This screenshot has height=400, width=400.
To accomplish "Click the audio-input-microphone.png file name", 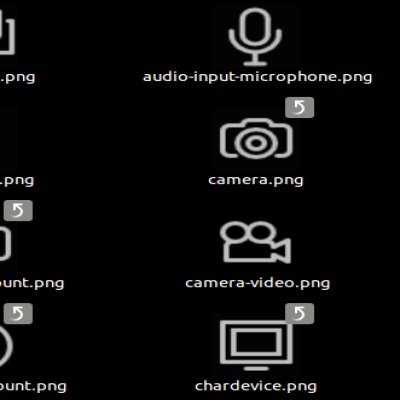I will [257, 77].
